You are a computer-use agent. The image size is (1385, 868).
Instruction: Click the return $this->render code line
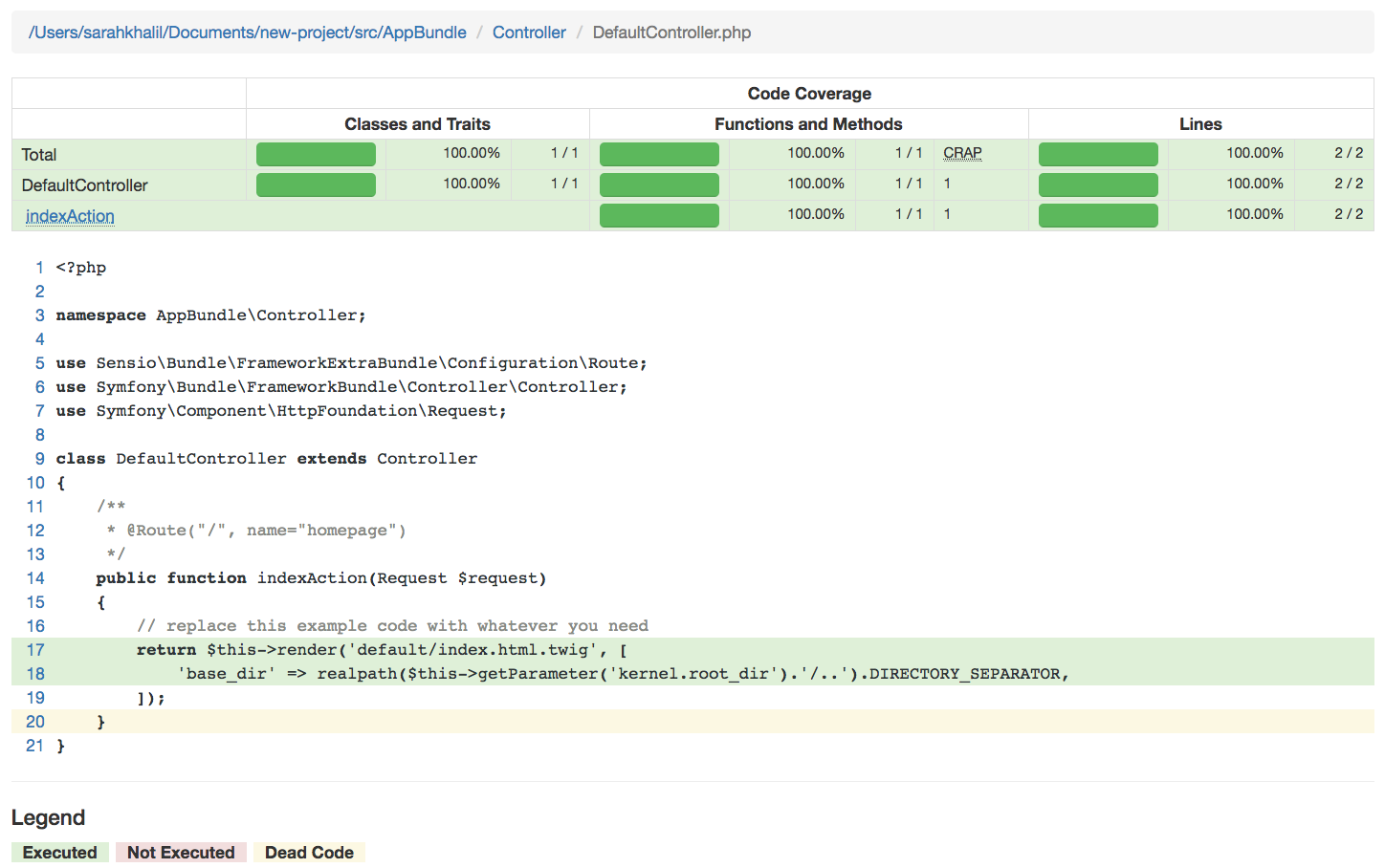[x=382, y=650]
